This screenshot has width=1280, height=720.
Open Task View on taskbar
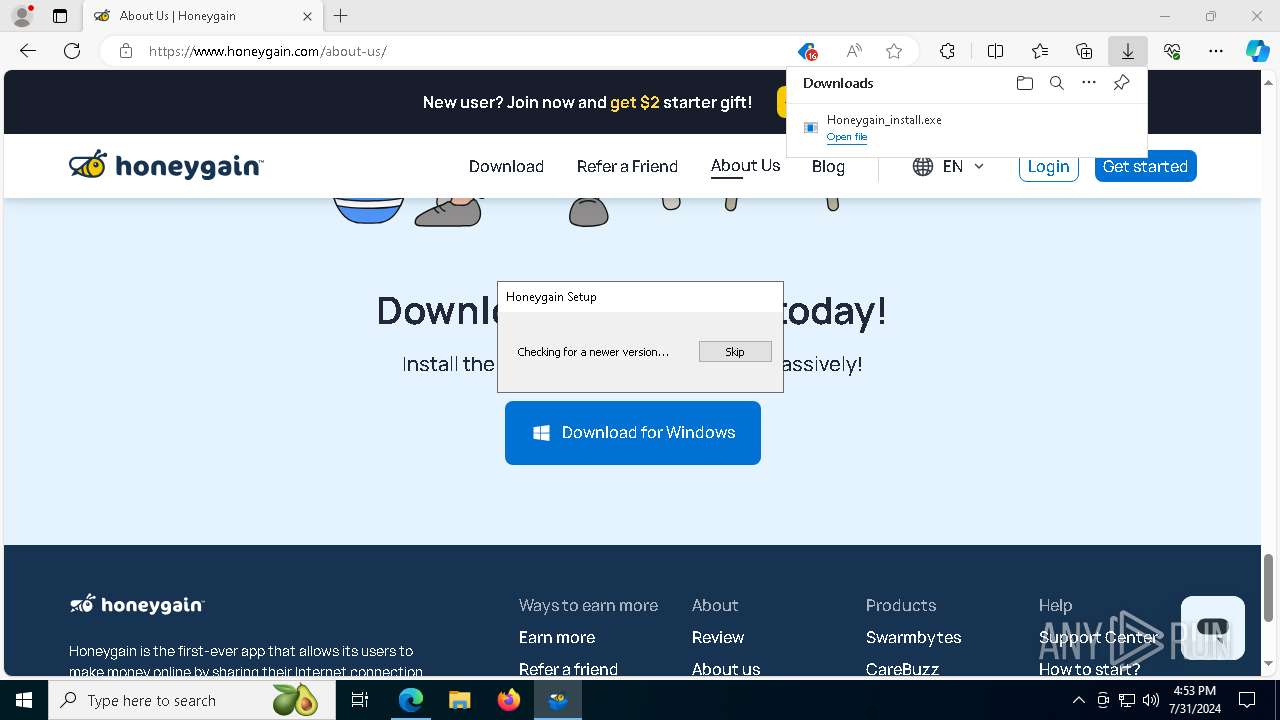click(x=360, y=700)
